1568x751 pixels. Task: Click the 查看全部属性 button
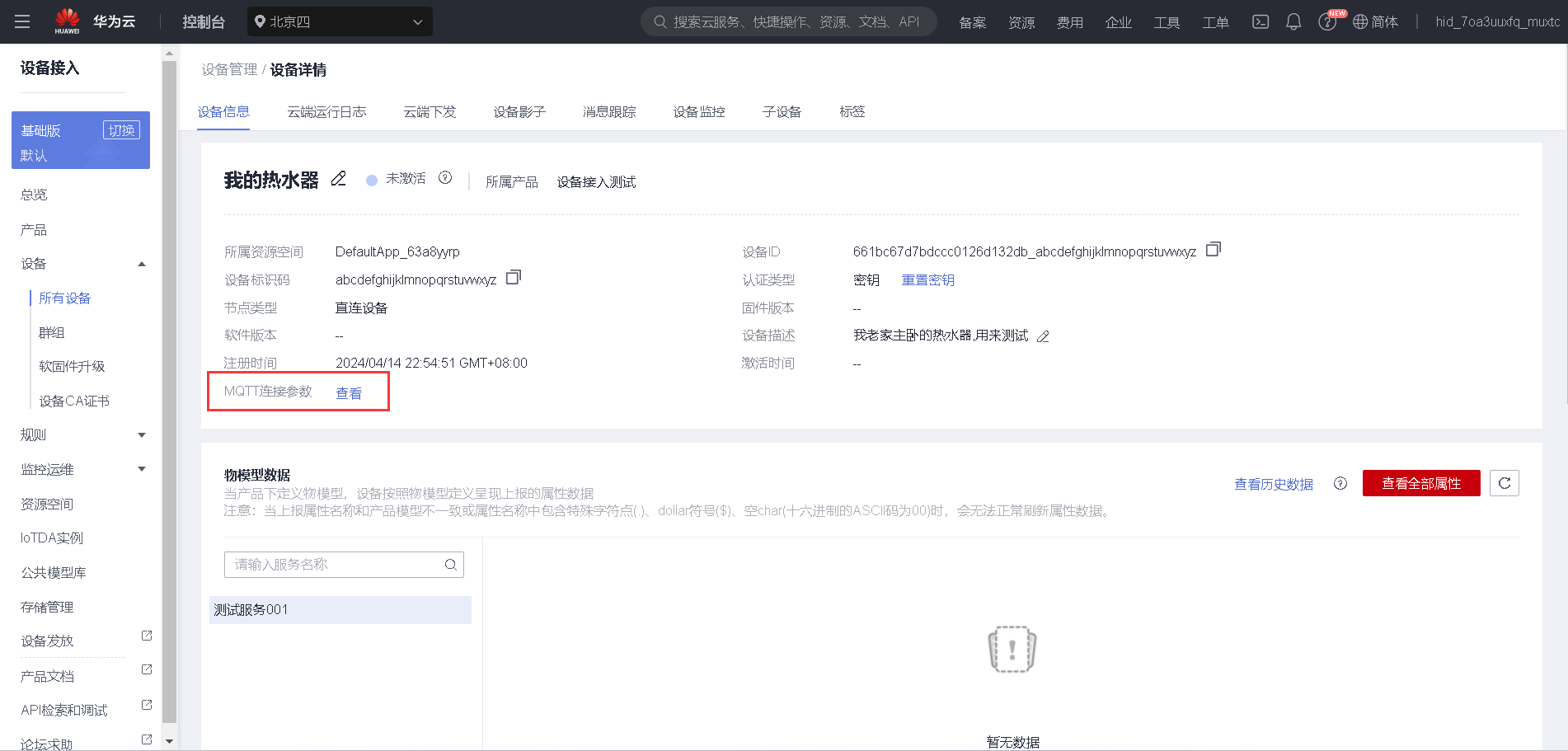click(1421, 483)
